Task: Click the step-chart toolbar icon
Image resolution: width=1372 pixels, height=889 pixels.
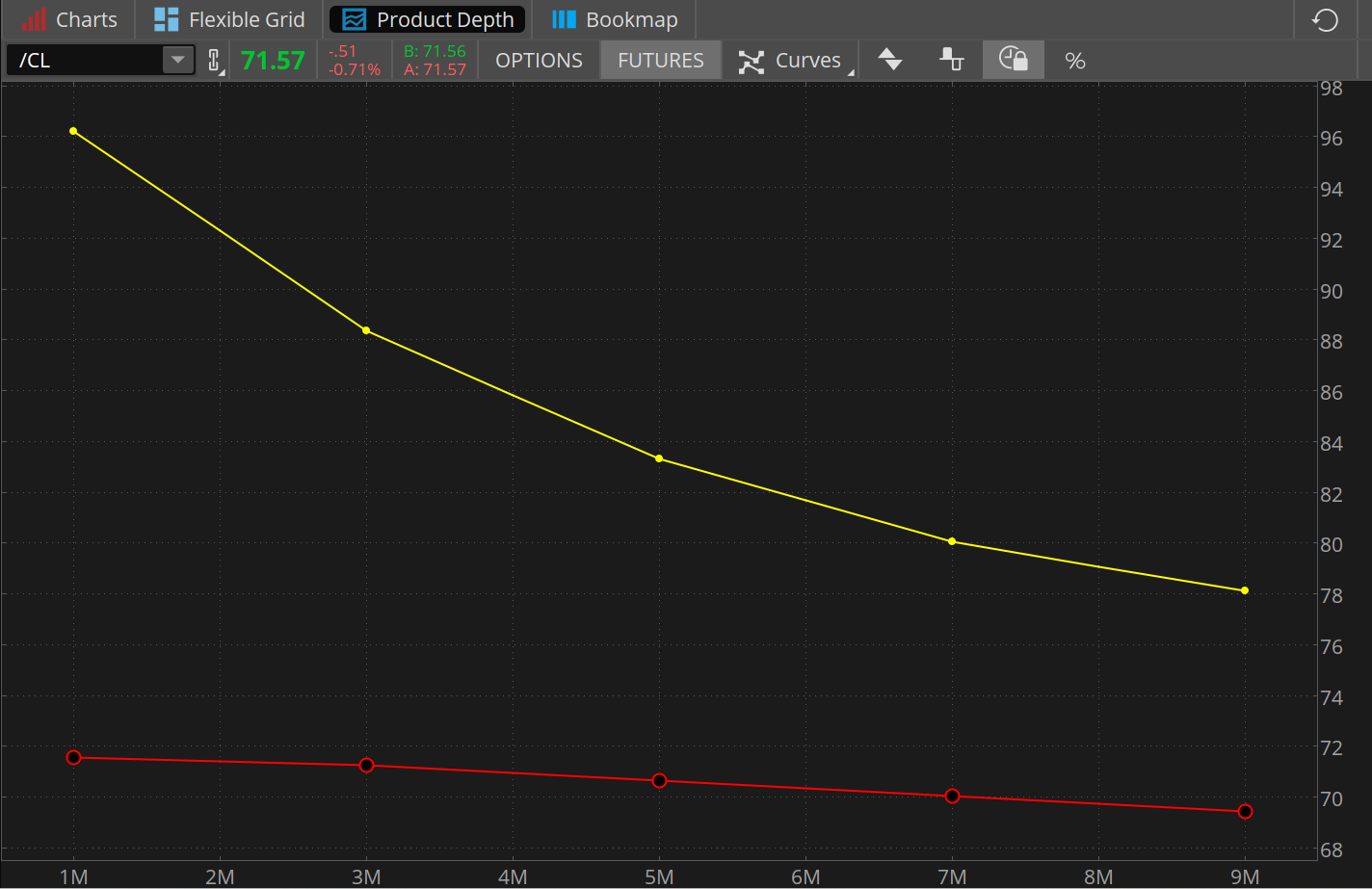Action: click(952, 61)
